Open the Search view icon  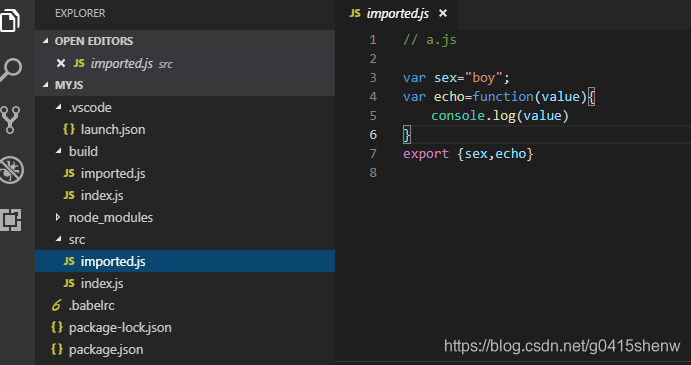(11, 70)
